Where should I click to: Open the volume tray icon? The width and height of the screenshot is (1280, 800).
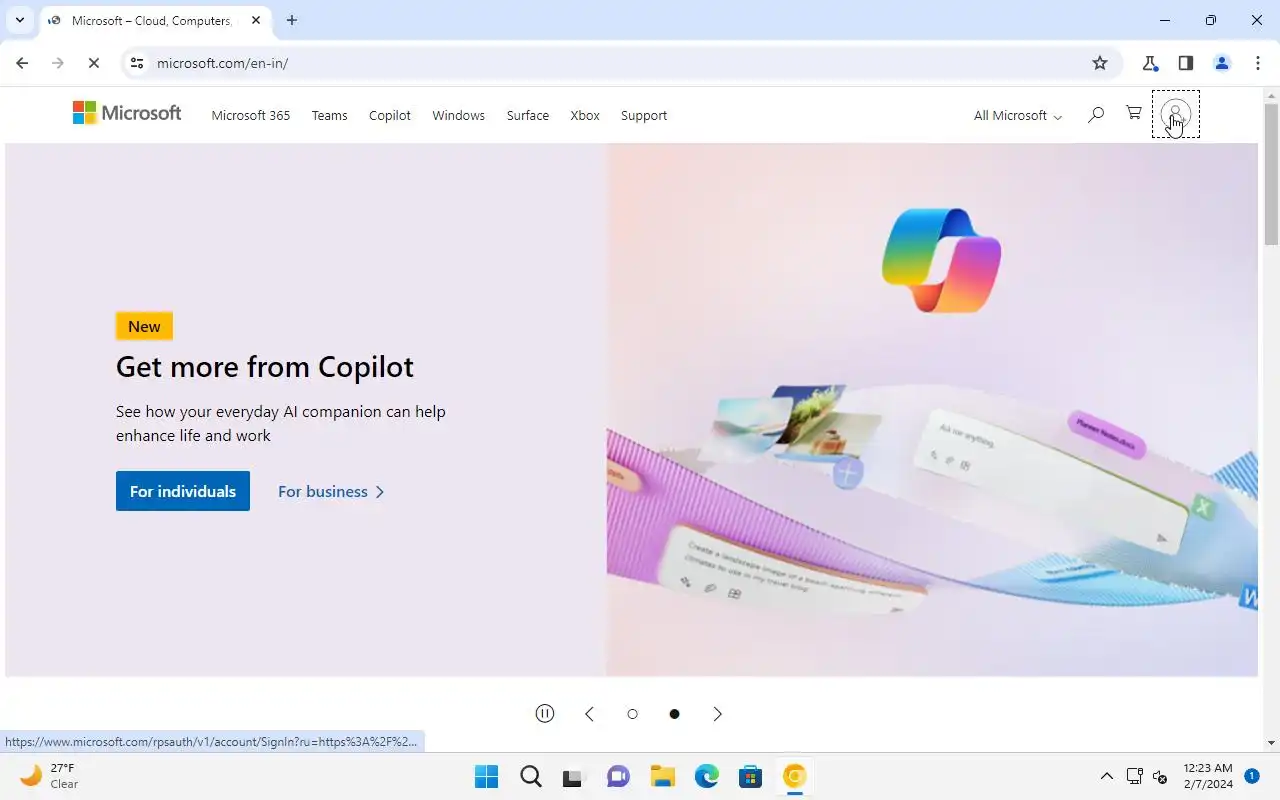click(x=1160, y=776)
